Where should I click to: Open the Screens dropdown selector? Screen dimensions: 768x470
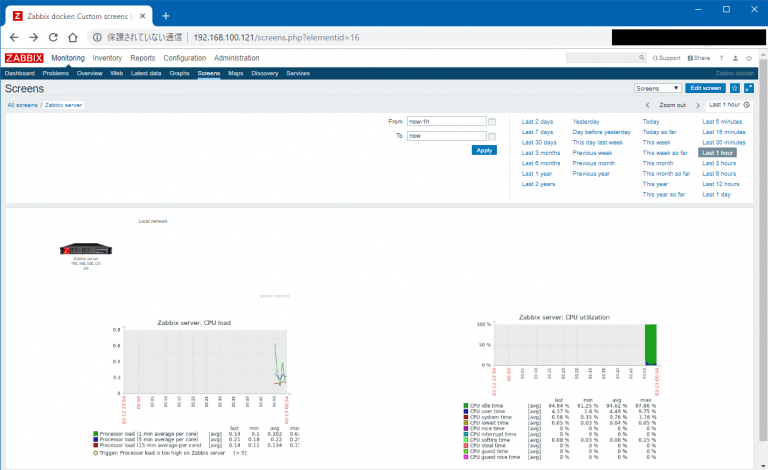pos(658,88)
